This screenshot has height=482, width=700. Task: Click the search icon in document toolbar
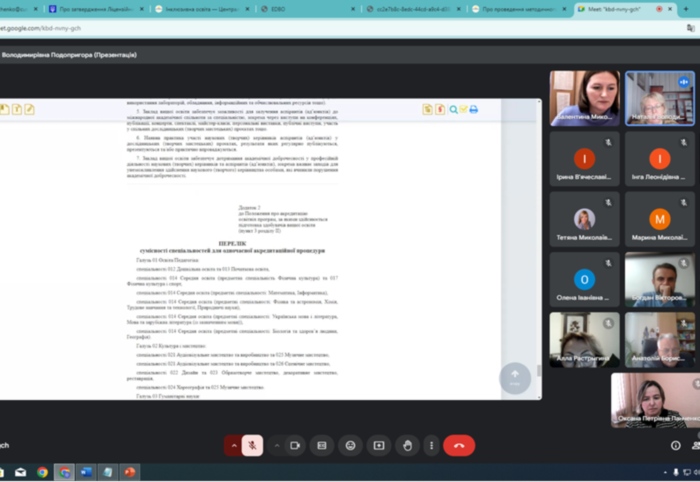click(x=453, y=109)
